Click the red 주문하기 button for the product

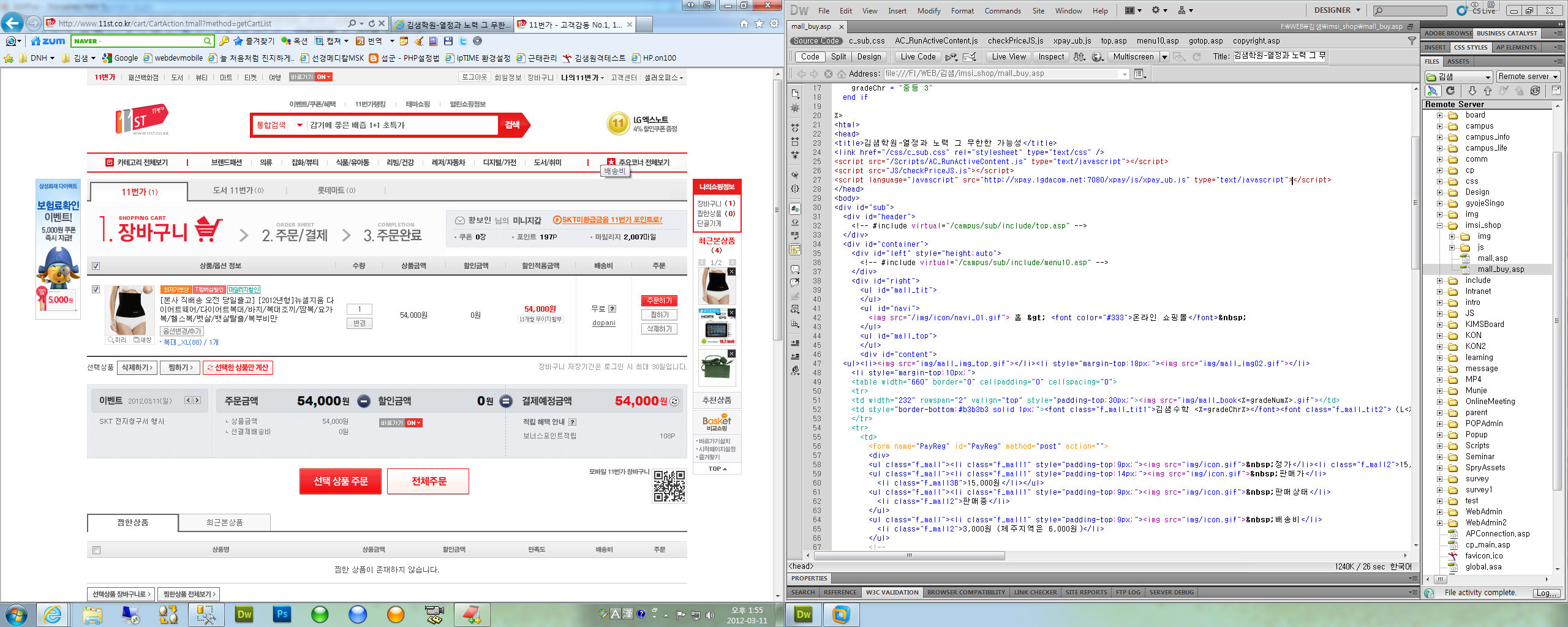[659, 301]
